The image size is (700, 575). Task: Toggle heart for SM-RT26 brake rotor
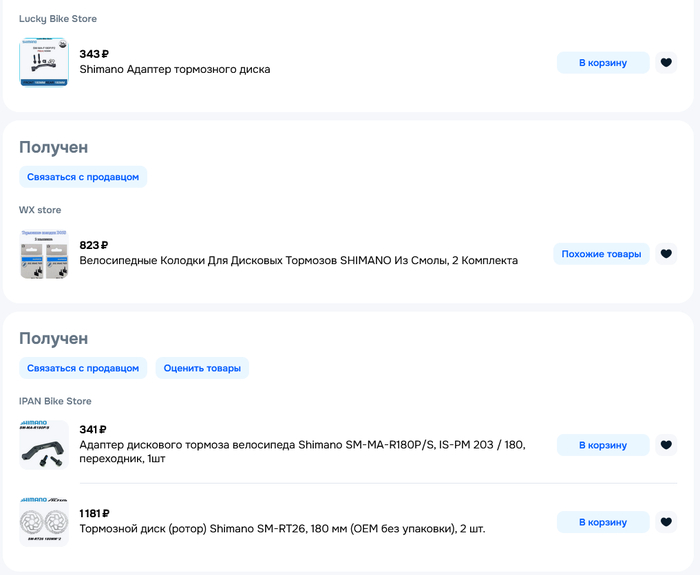tap(666, 522)
